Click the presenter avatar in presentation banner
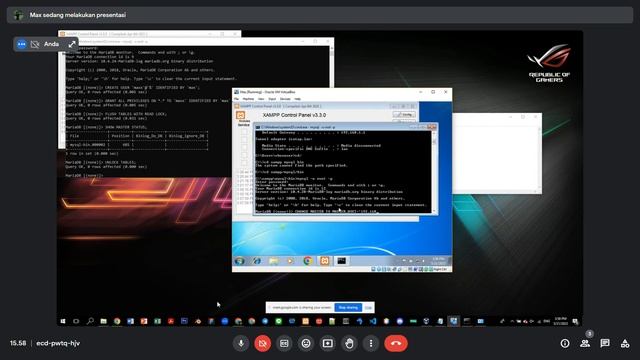640x360 pixels. (18, 15)
